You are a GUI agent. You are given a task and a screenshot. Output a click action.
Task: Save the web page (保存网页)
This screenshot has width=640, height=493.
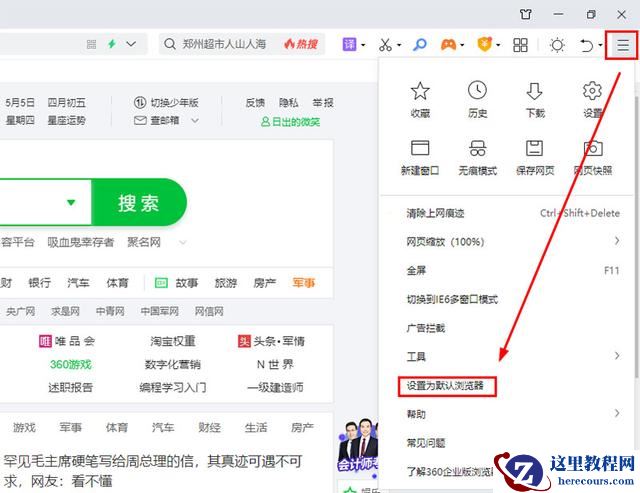tap(535, 158)
